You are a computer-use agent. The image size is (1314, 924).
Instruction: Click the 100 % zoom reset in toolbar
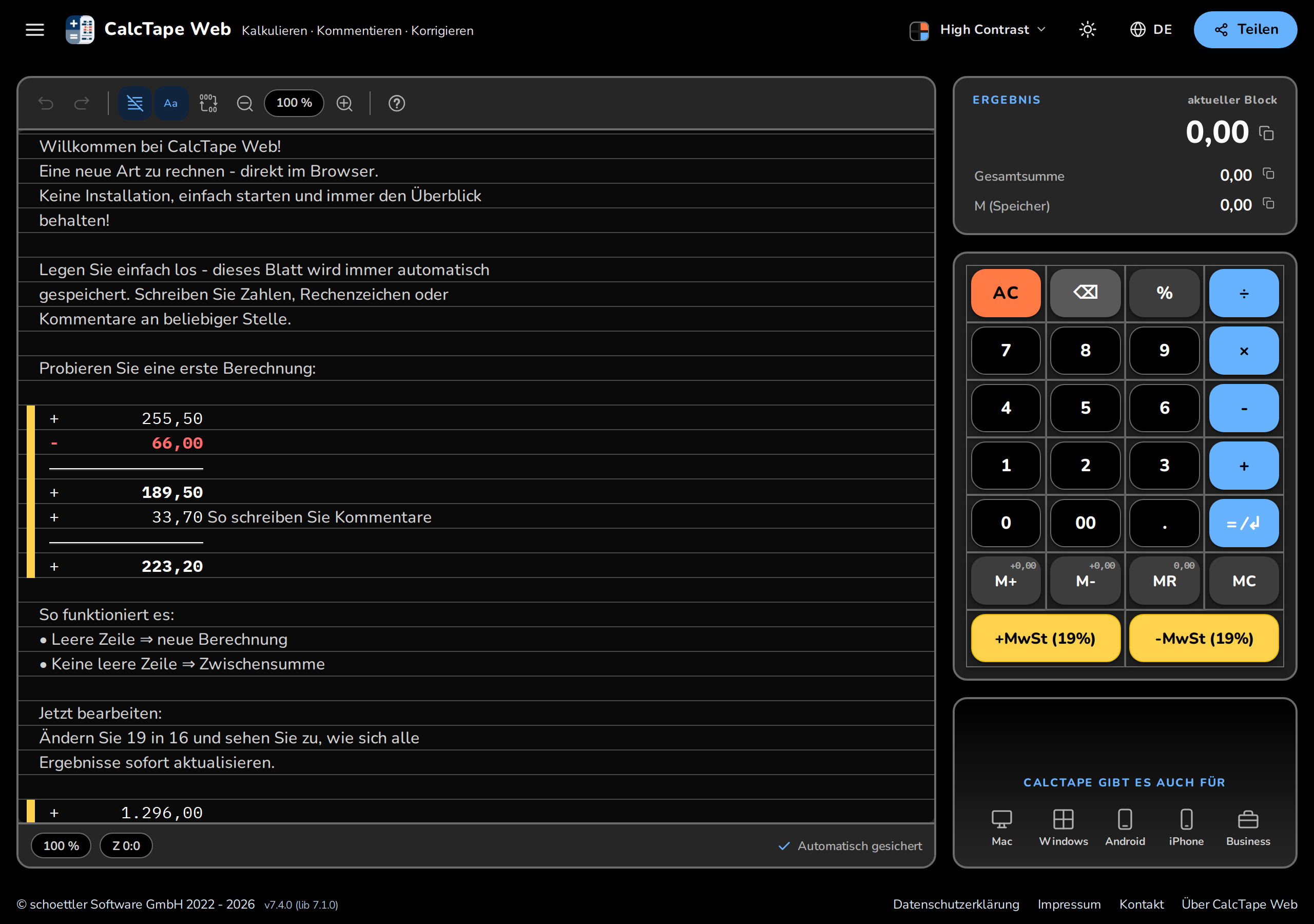point(294,103)
